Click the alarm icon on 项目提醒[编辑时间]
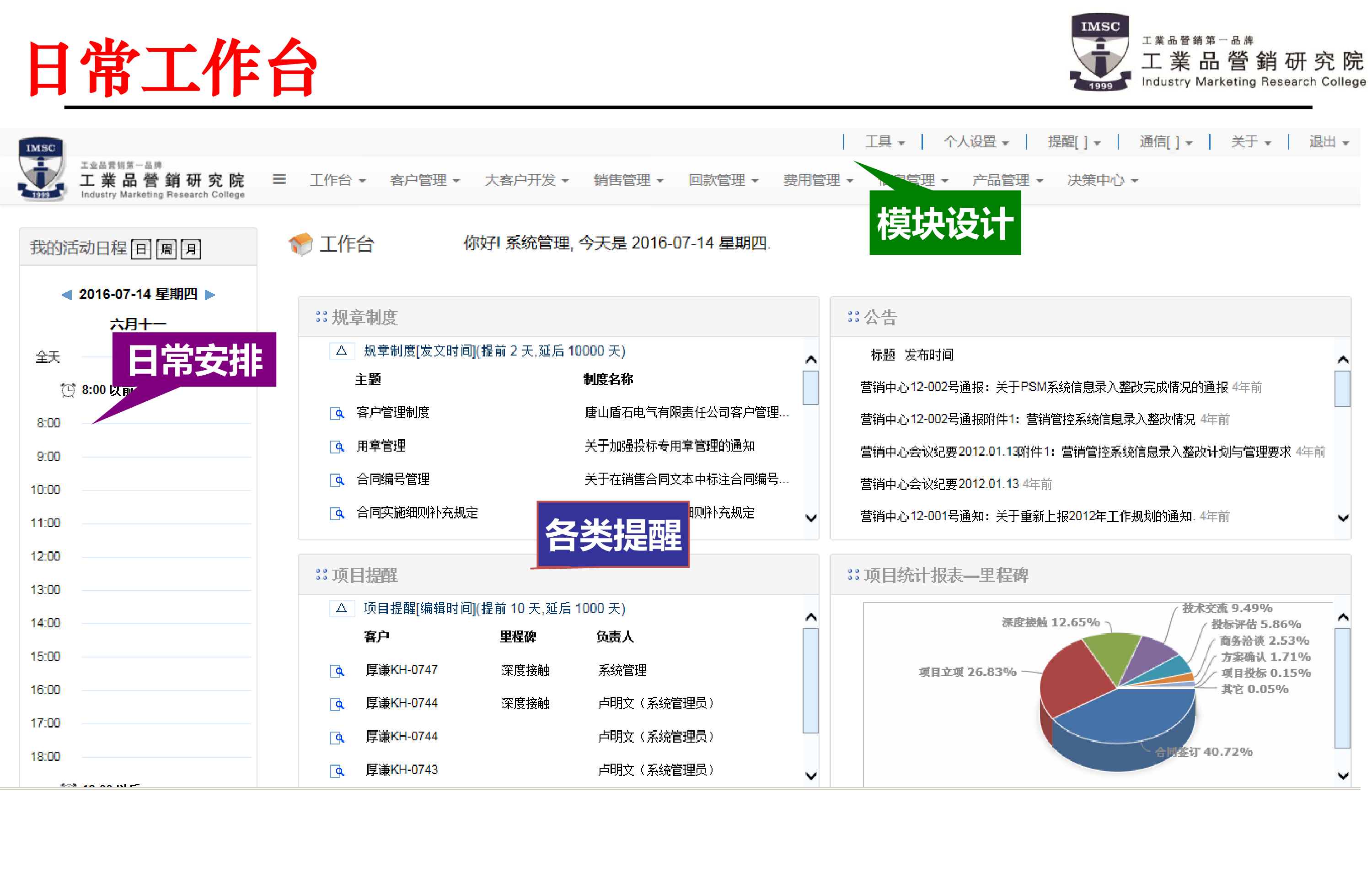This screenshot has width=1372, height=884. (341, 609)
